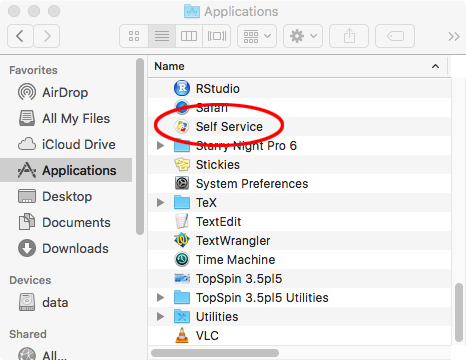Open iCloud Drive in sidebar
The image size is (466, 360).
[x=66, y=144]
